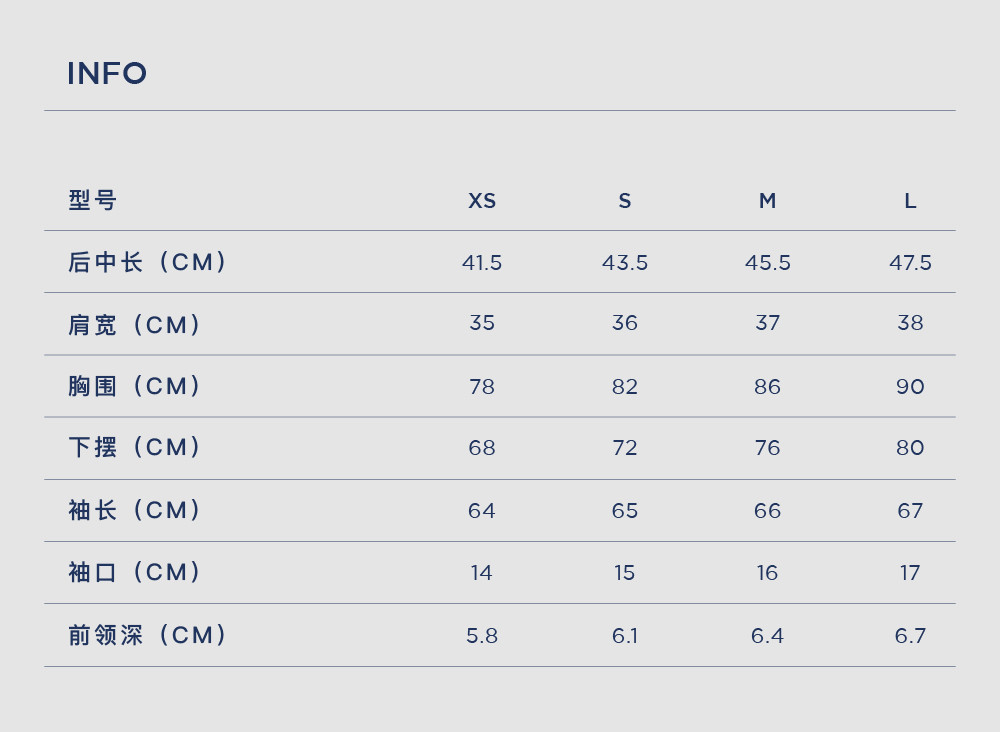1000x732 pixels.
Task: Click the INFO heading
Action: click(107, 73)
